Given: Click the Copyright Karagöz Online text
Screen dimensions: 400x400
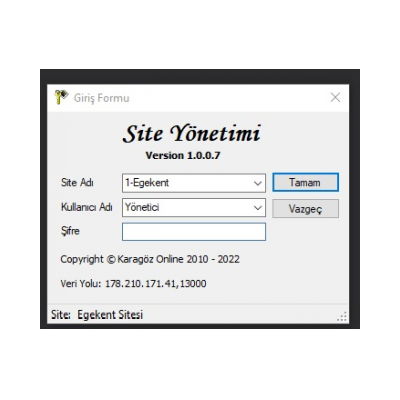Looking at the screenshot, I should (x=150, y=259).
